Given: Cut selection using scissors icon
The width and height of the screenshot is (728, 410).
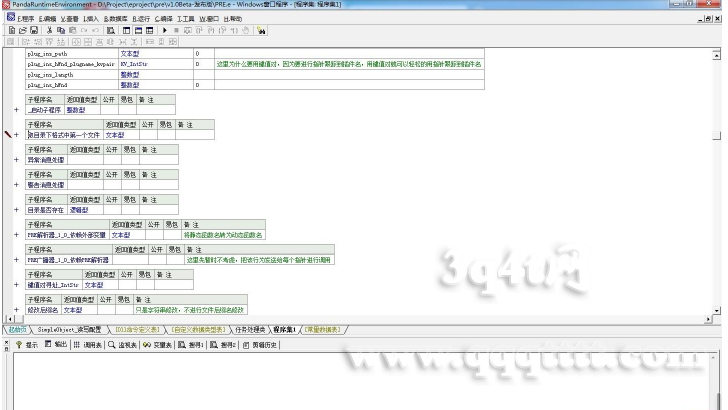Looking at the screenshot, I should [x=49, y=30].
